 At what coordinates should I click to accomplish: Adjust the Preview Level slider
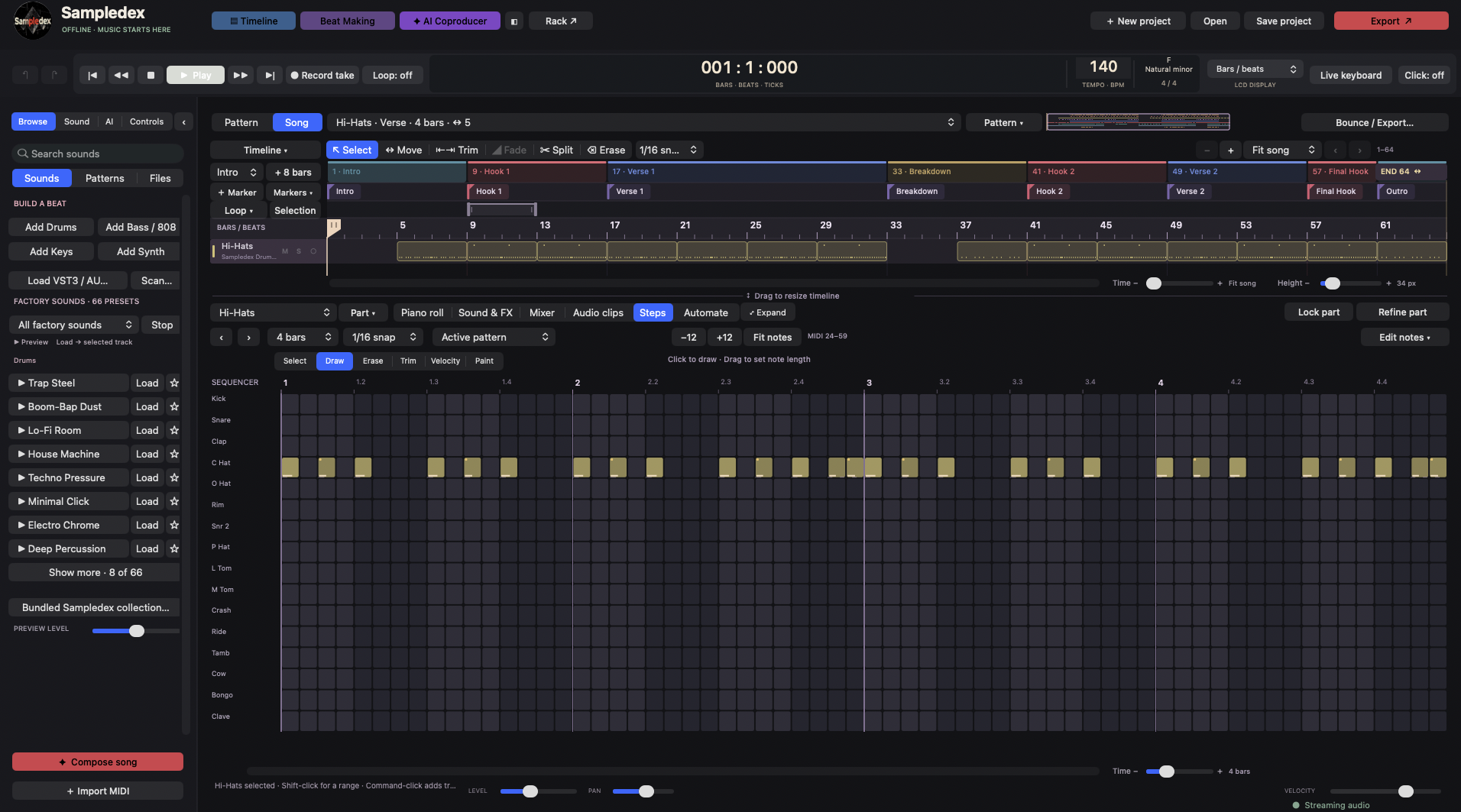point(136,631)
